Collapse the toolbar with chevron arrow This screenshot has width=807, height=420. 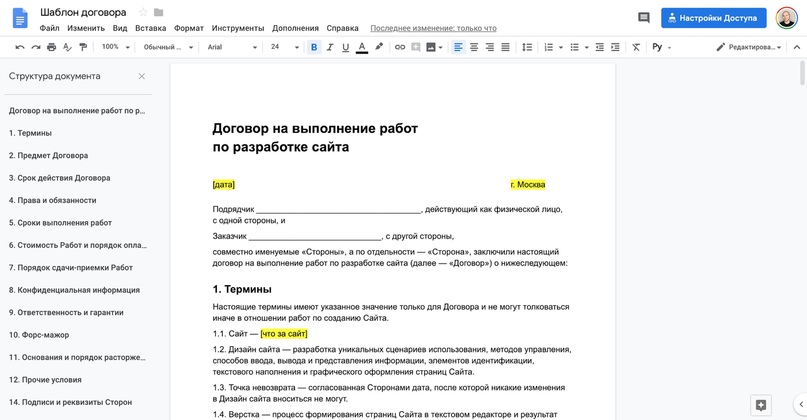click(797, 47)
